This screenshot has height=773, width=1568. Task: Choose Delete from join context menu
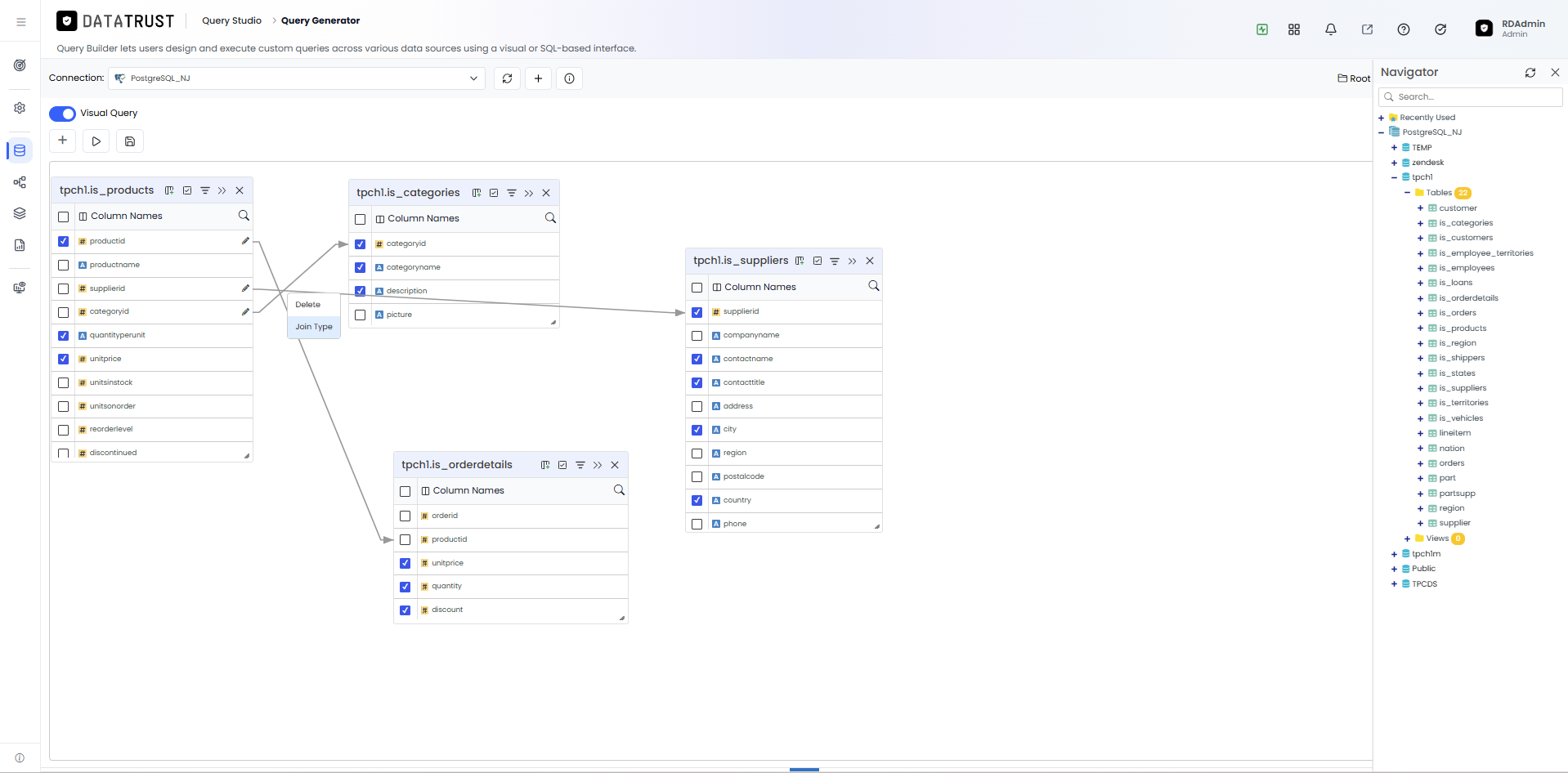[x=314, y=305]
